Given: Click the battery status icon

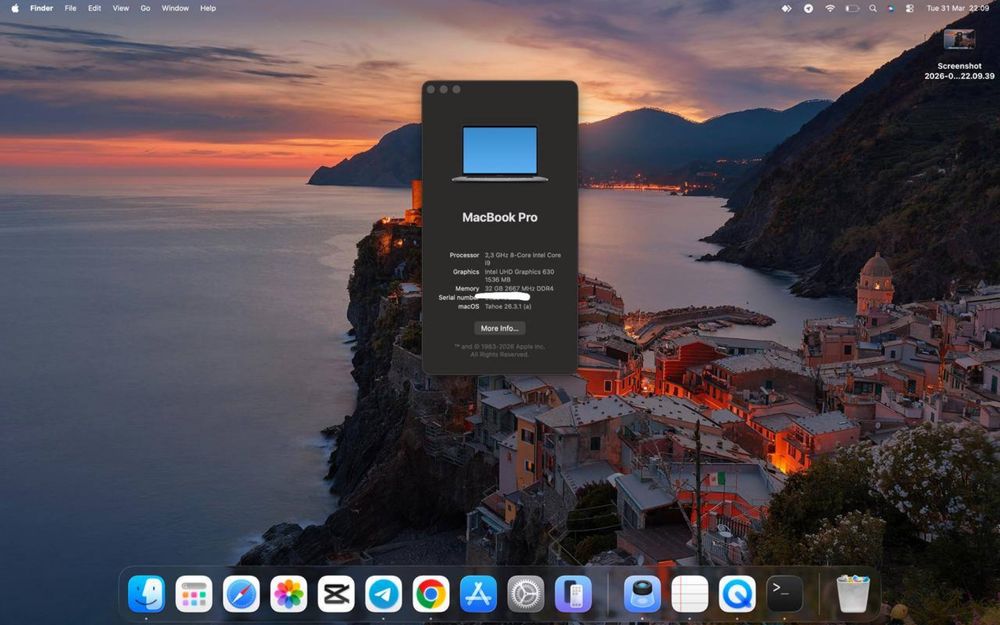Looking at the screenshot, I should pos(852,8).
